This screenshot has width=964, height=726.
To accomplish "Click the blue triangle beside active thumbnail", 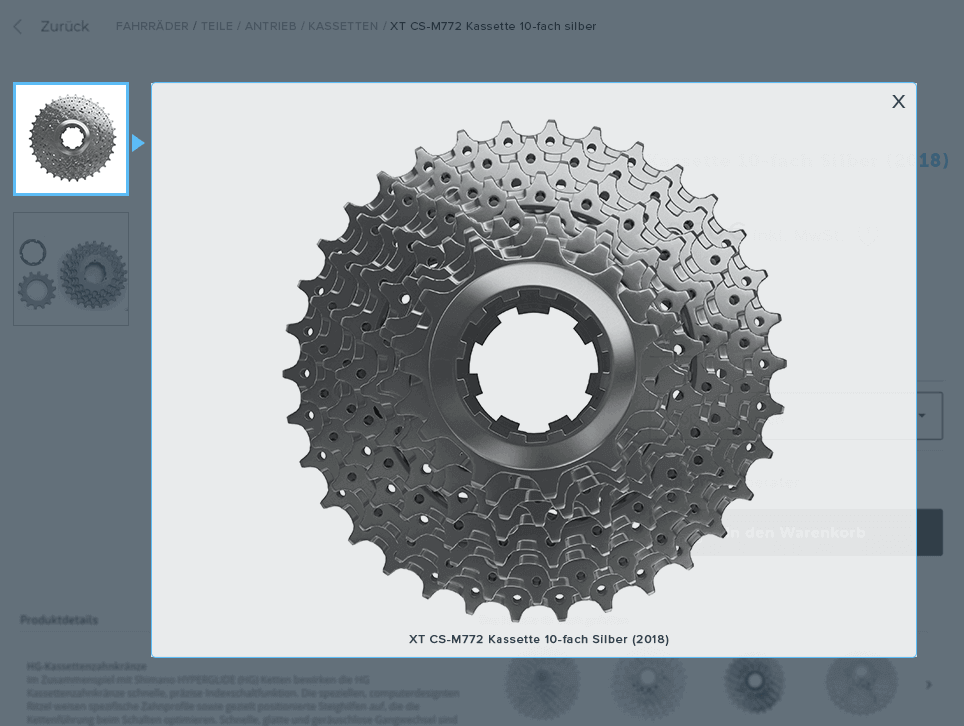I will click(138, 143).
